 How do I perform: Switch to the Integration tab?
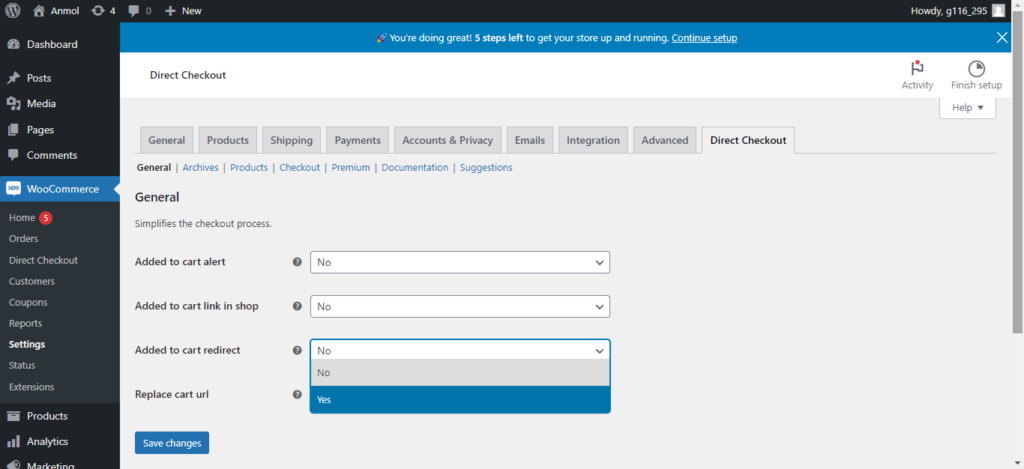pos(593,140)
